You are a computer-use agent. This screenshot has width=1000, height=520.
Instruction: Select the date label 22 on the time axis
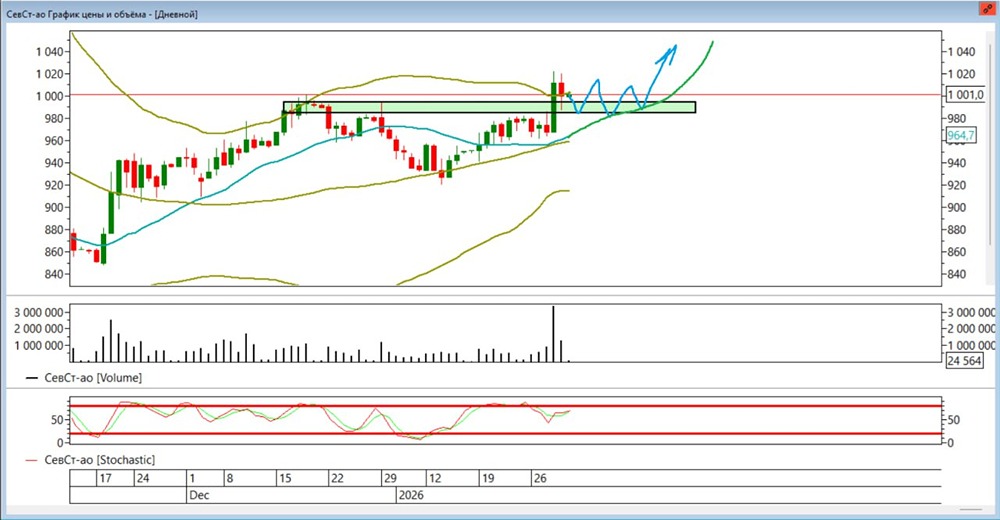(337, 478)
